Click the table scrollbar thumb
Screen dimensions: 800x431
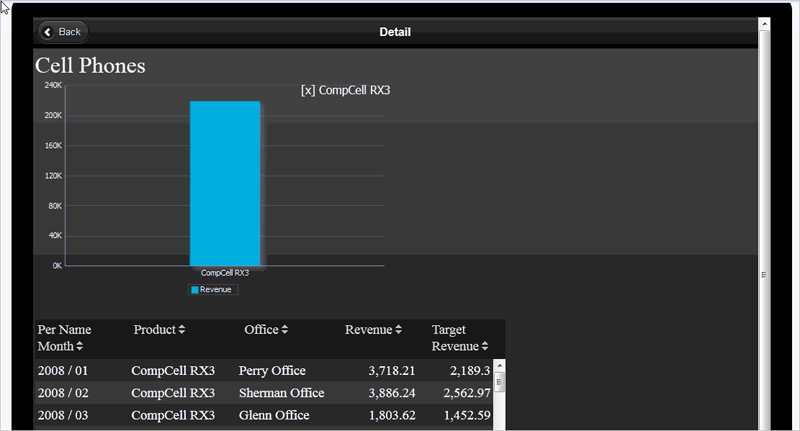[x=499, y=382]
